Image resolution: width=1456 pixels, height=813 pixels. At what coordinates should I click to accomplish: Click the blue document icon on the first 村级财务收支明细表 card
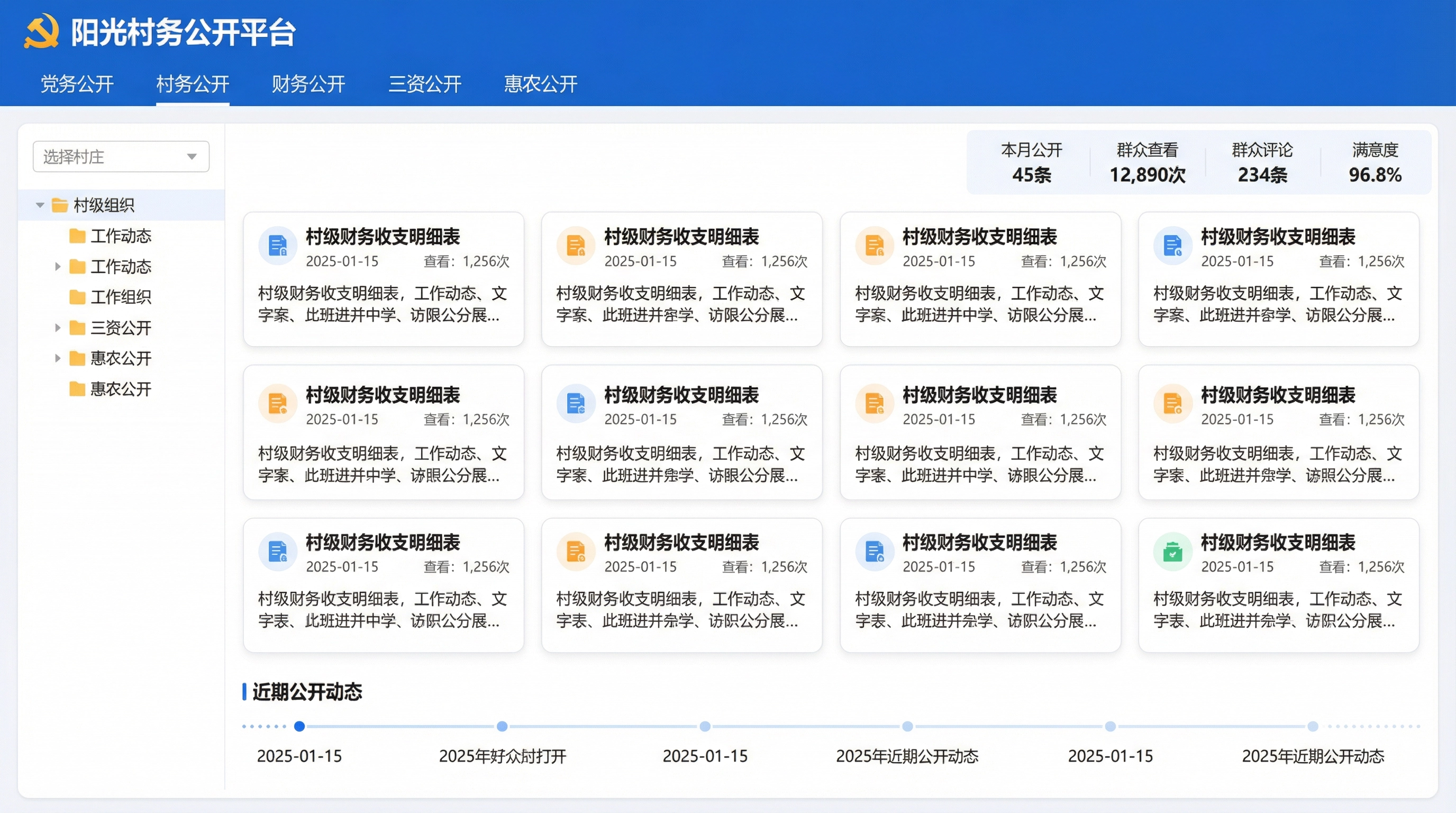(x=278, y=246)
